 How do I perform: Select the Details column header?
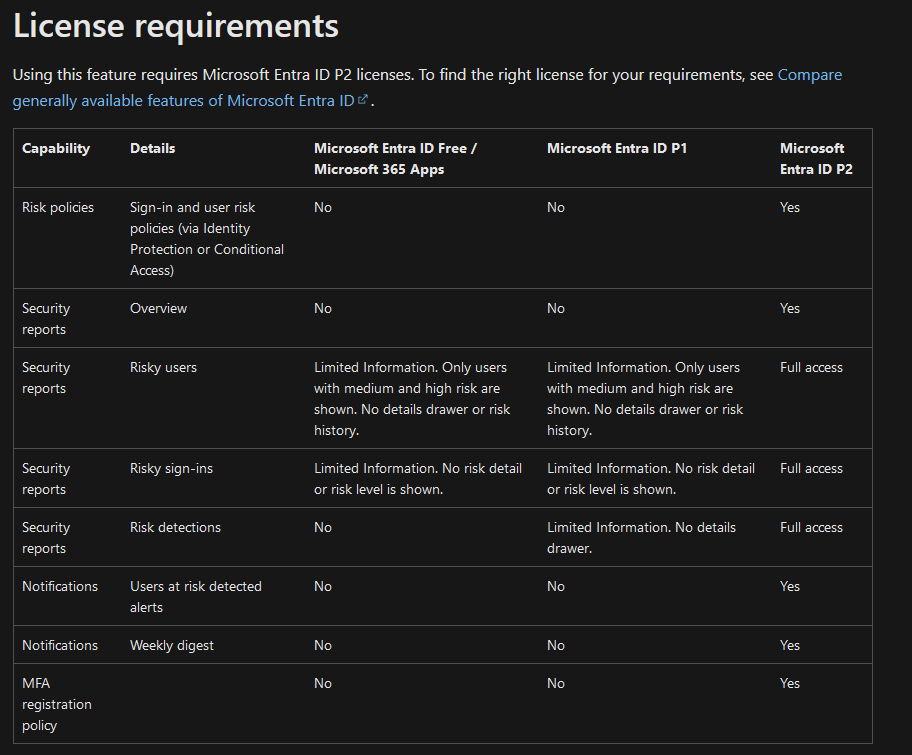152,148
